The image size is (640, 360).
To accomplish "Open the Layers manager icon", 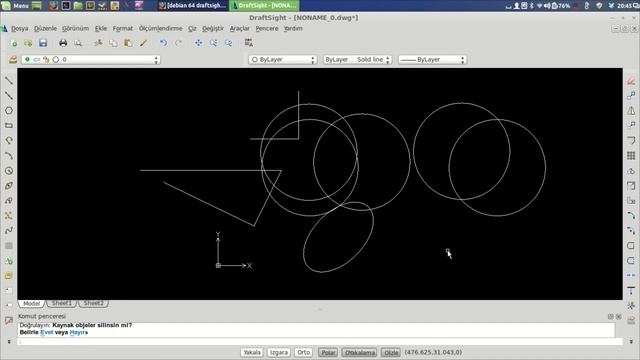I will click(13, 60).
